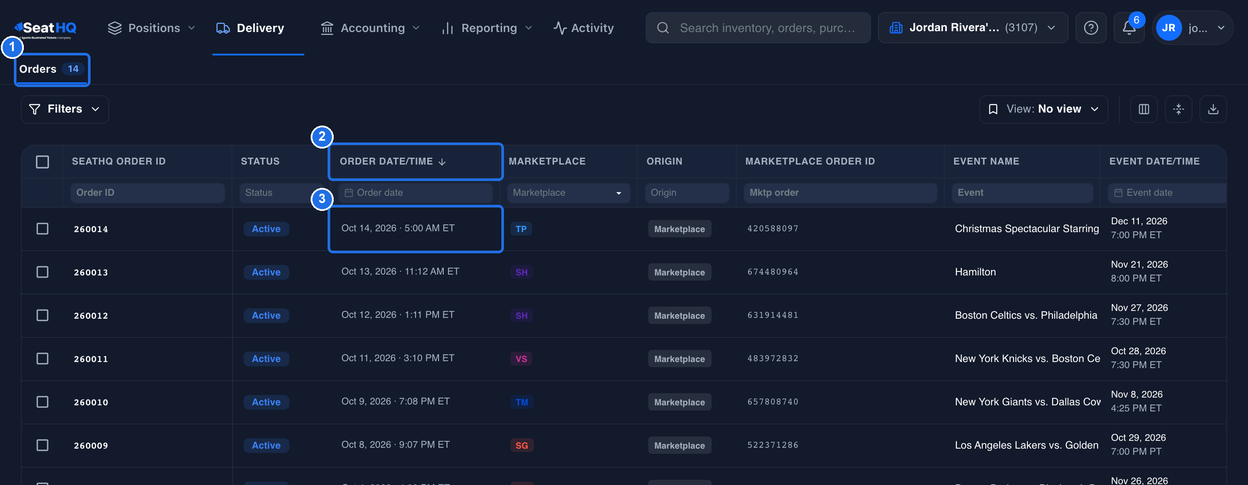Select checkbox for order 260009
1248x485 pixels.
pos(42,445)
